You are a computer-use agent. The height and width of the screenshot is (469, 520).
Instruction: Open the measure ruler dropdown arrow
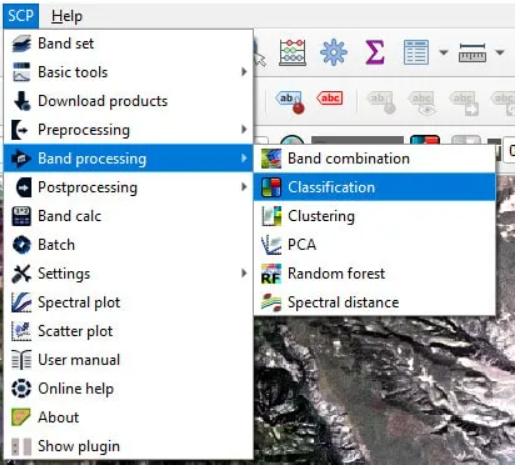(x=499, y=52)
